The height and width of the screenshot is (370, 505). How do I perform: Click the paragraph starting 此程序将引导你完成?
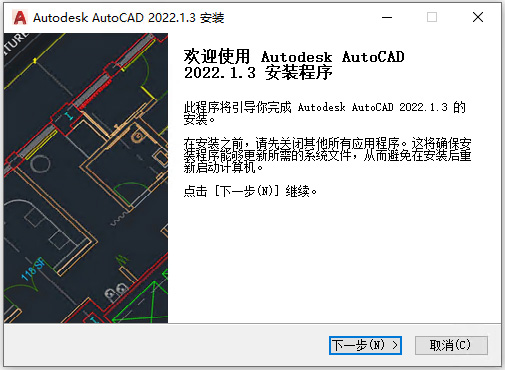point(324,113)
